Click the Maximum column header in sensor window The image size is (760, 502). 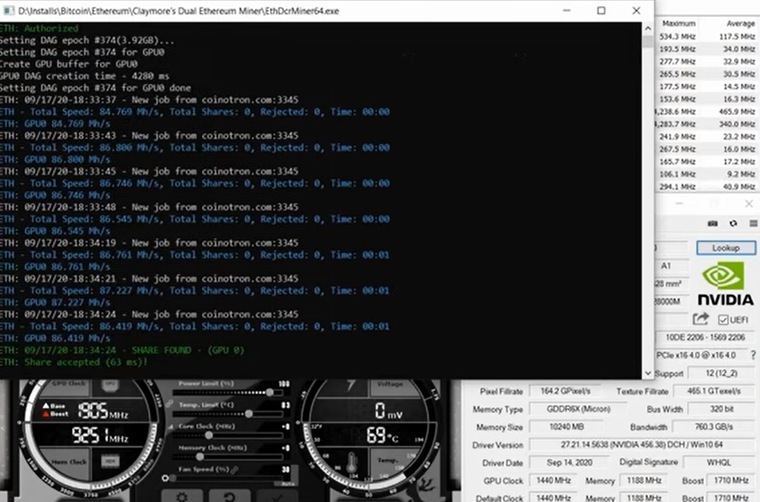click(x=679, y=23)
